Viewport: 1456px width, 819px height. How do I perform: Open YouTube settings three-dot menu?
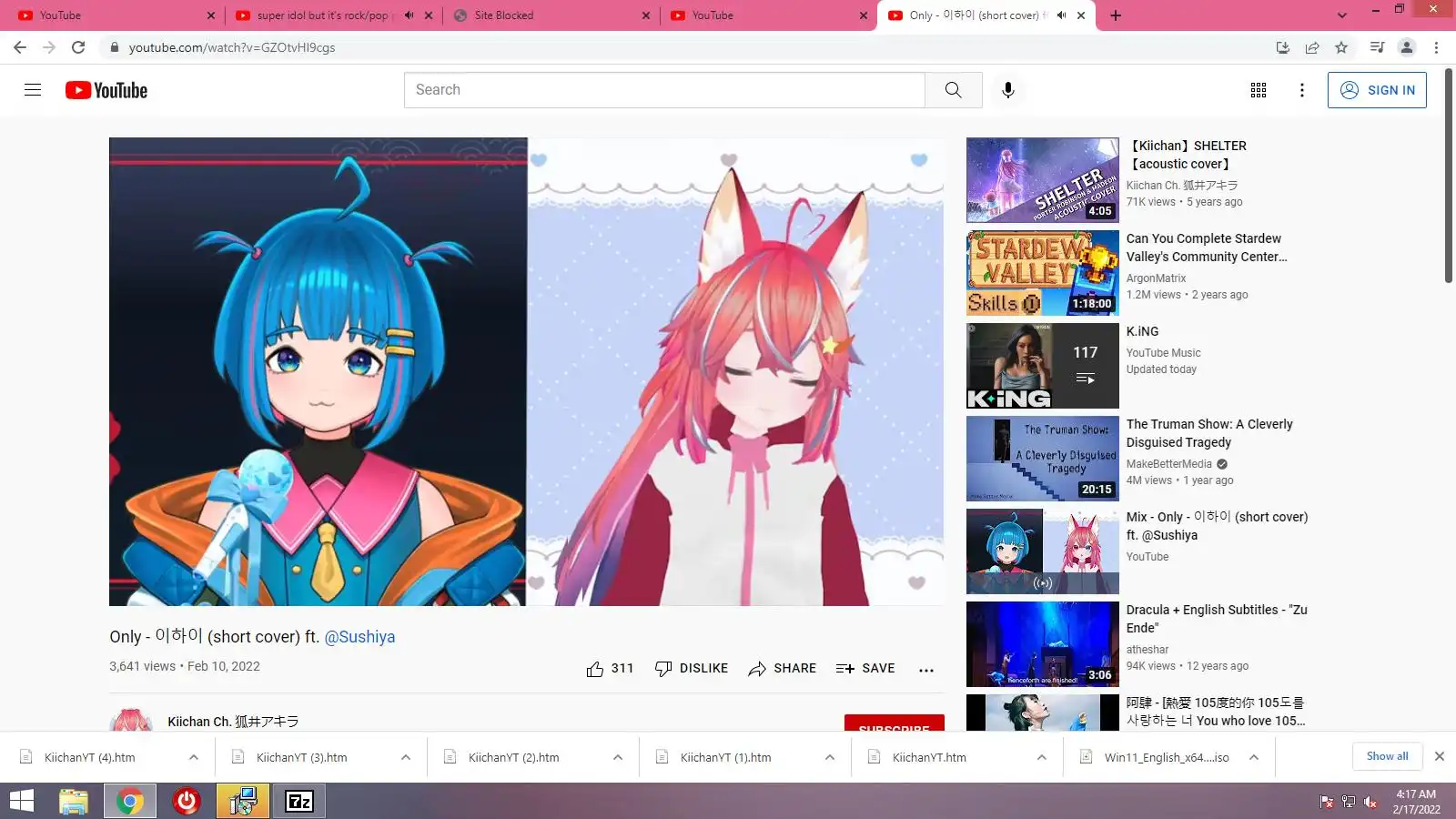(x=1302, y=90)
